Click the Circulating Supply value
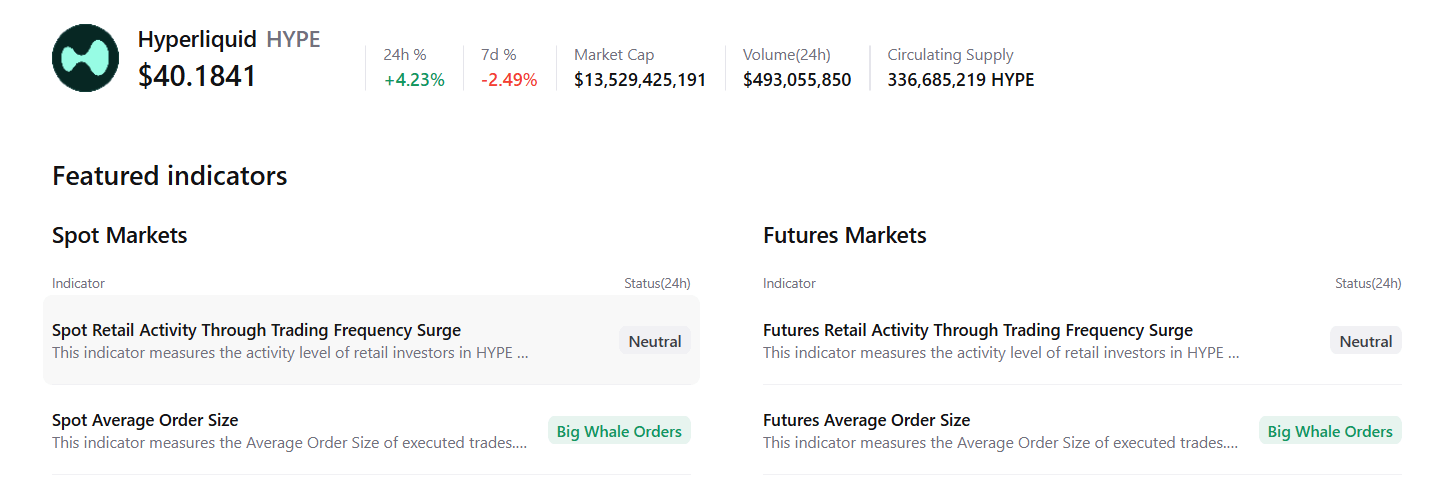Screen dimensions: 1431x484 [960, 80]
